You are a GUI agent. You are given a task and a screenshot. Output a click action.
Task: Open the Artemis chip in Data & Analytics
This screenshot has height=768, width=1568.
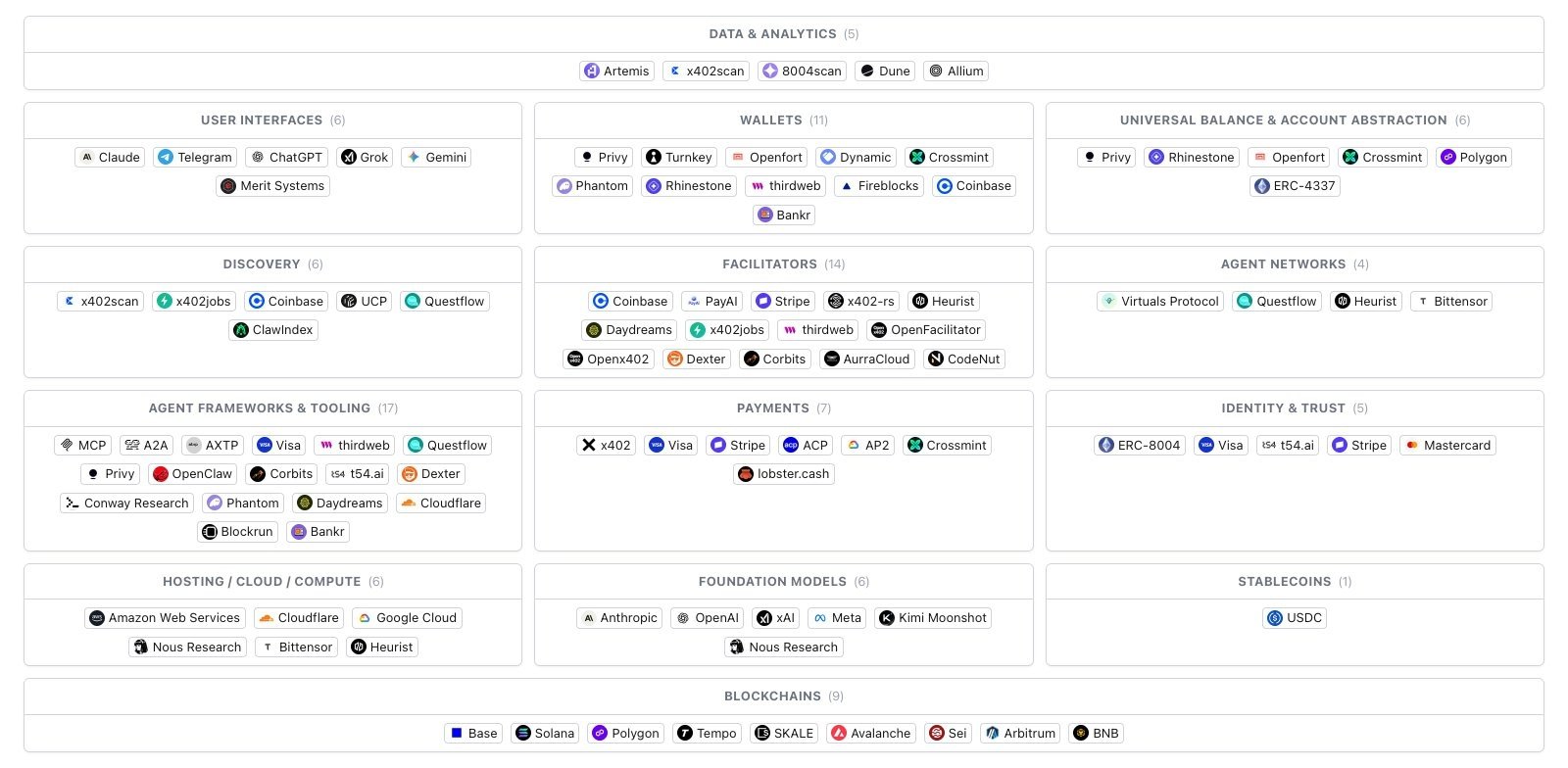pos(616,72)
